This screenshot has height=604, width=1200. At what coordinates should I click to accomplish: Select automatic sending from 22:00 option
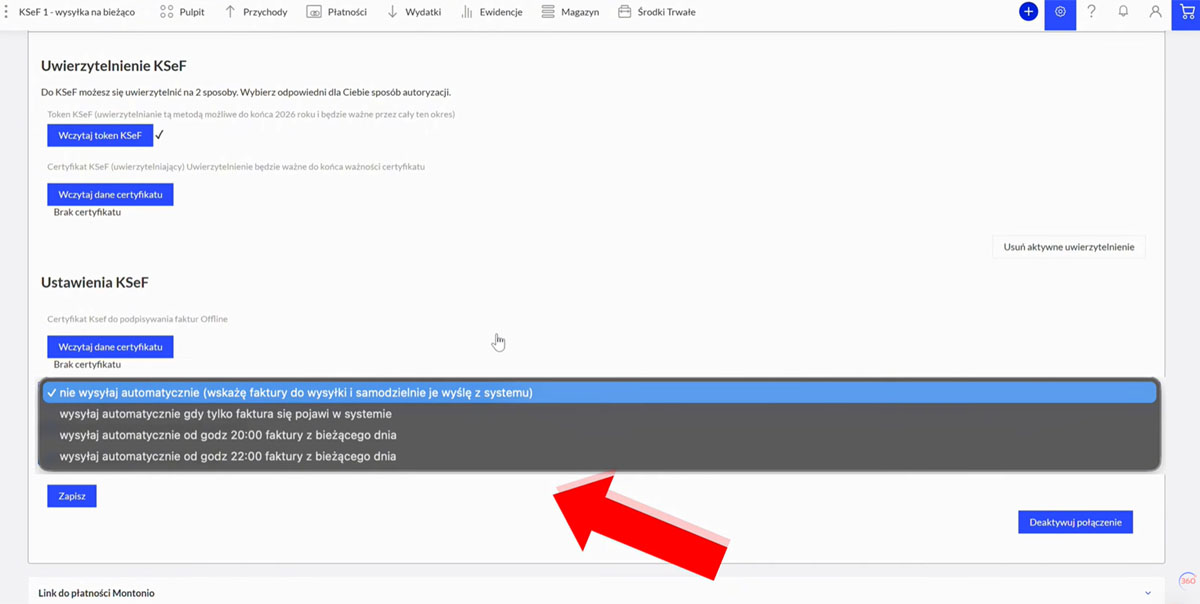pos(228,456)
